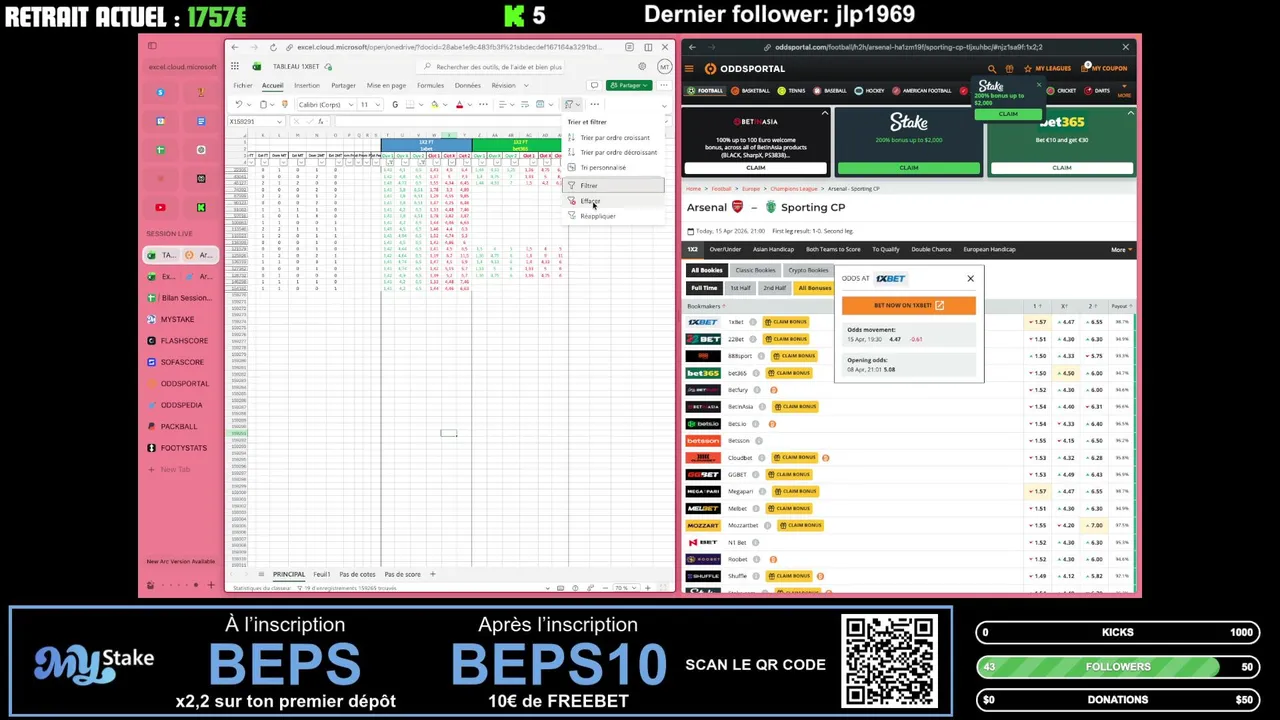Expand the More odds markets dropdown
Screen dimensions: 1280x720
pyautogui.click(x=1120, y=249)
